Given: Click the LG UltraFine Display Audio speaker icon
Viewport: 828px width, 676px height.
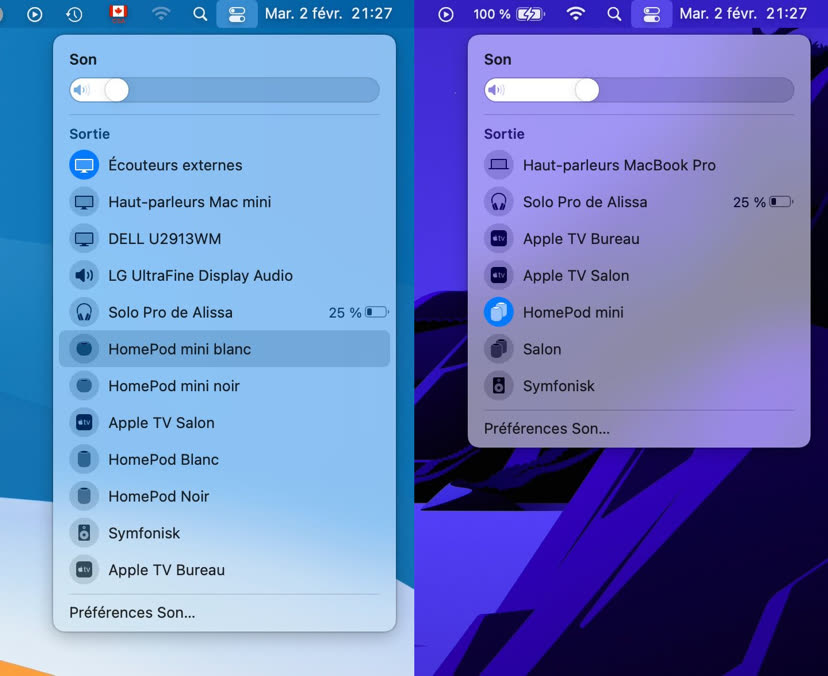Looking at the screenshot, I should click(84, 276).
